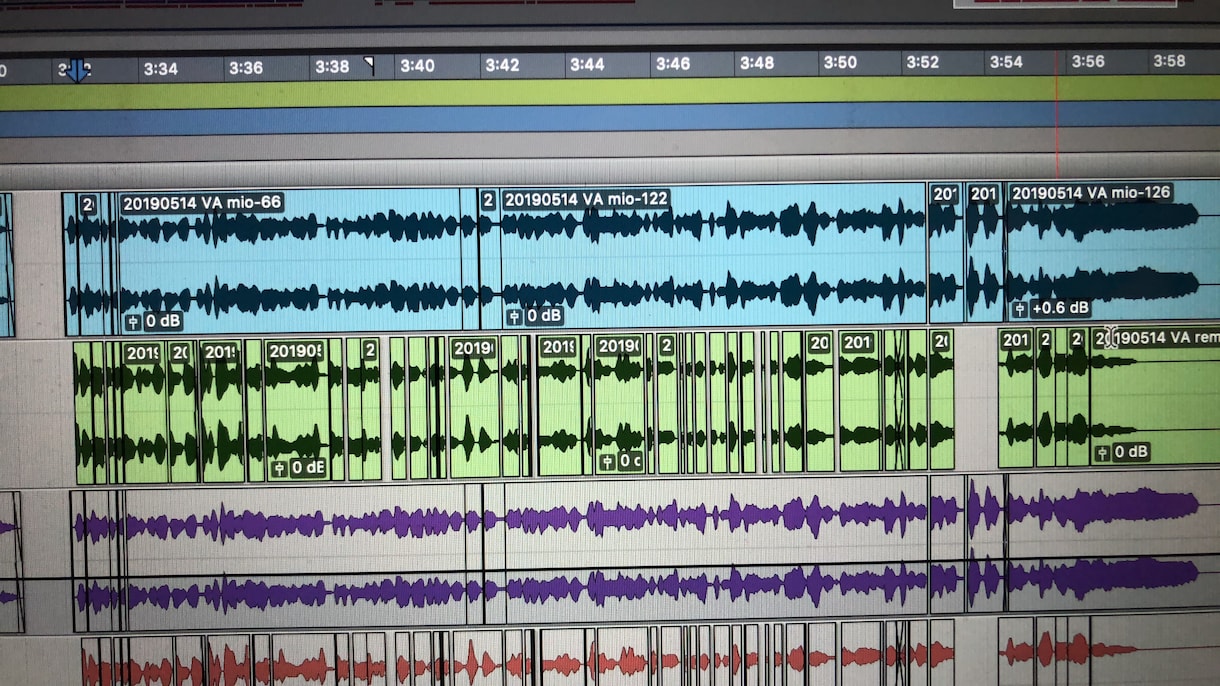The image size is (1220, 686).
Task: Click the 3:52 time label on the ruler
Action: tap(923, 62)
